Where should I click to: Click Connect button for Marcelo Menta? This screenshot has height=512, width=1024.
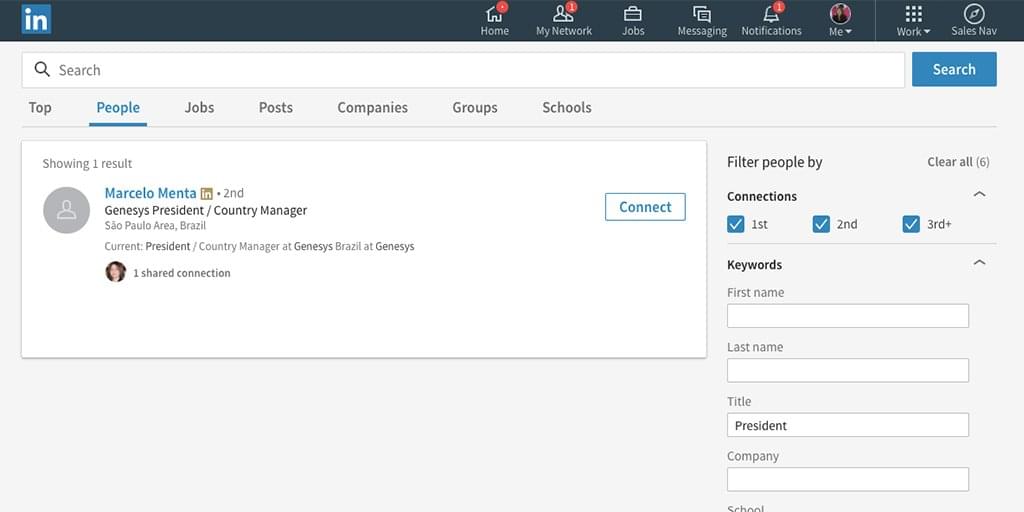click(x=645, y=207)
